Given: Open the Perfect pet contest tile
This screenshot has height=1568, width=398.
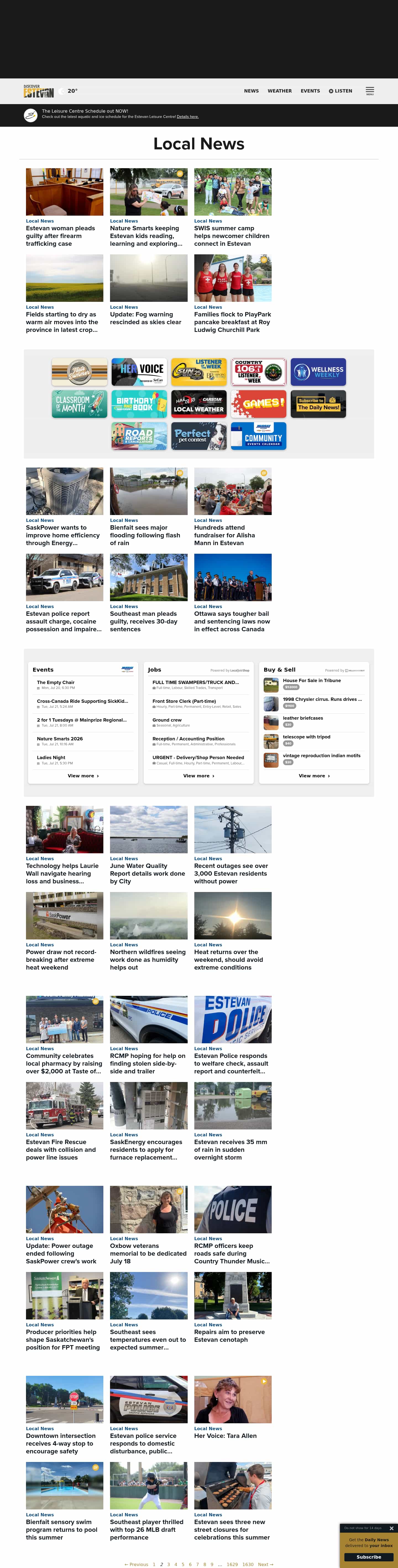Looking at the screenshot, I should 199,436.
